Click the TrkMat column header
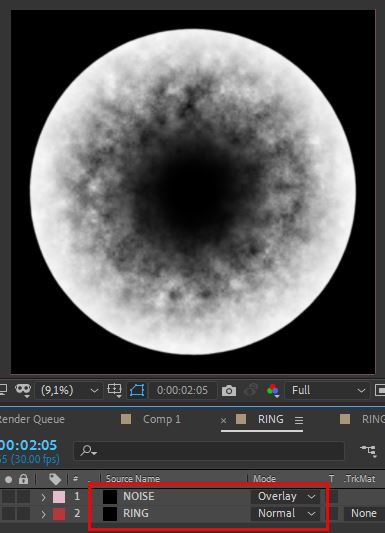This screenshot has height=533, width=385. pyautogui.click(x=360, y=479)
